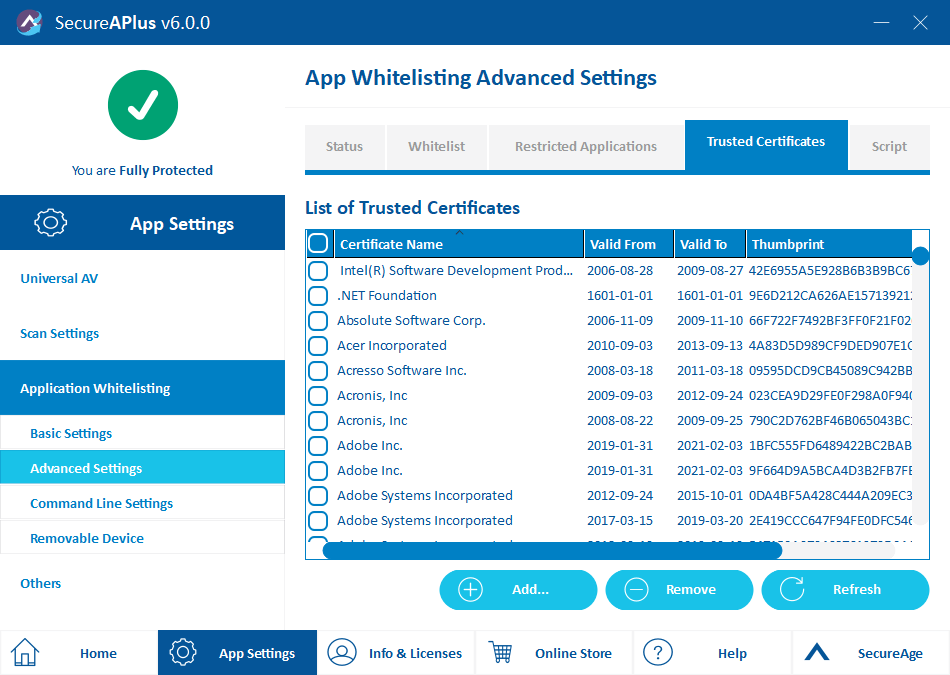Viewport: 950px width, 675px height.
Task: Check the Adobe Systems Incorporated 2012-09-24 checkbox
Action: coord(318,496)
